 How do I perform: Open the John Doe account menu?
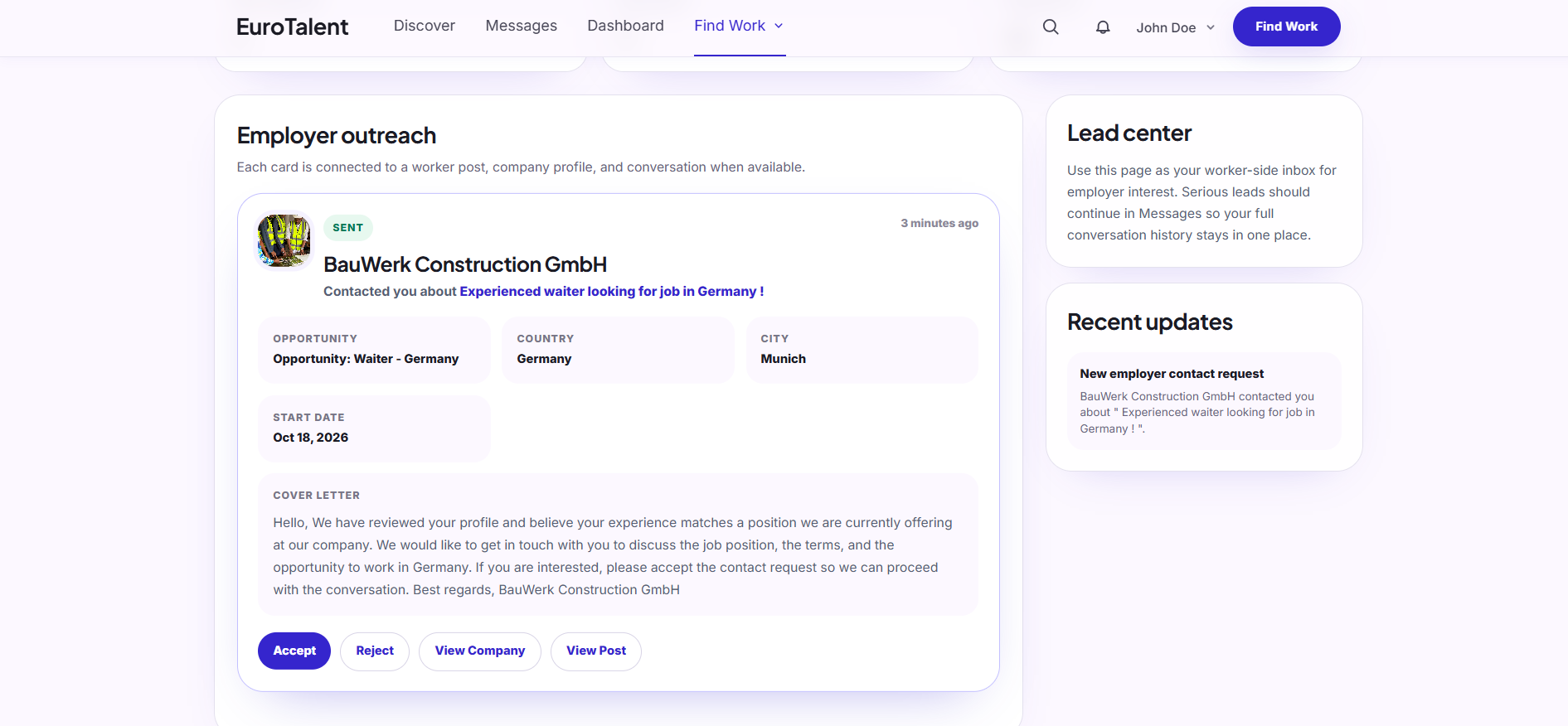coord(1175,27)
